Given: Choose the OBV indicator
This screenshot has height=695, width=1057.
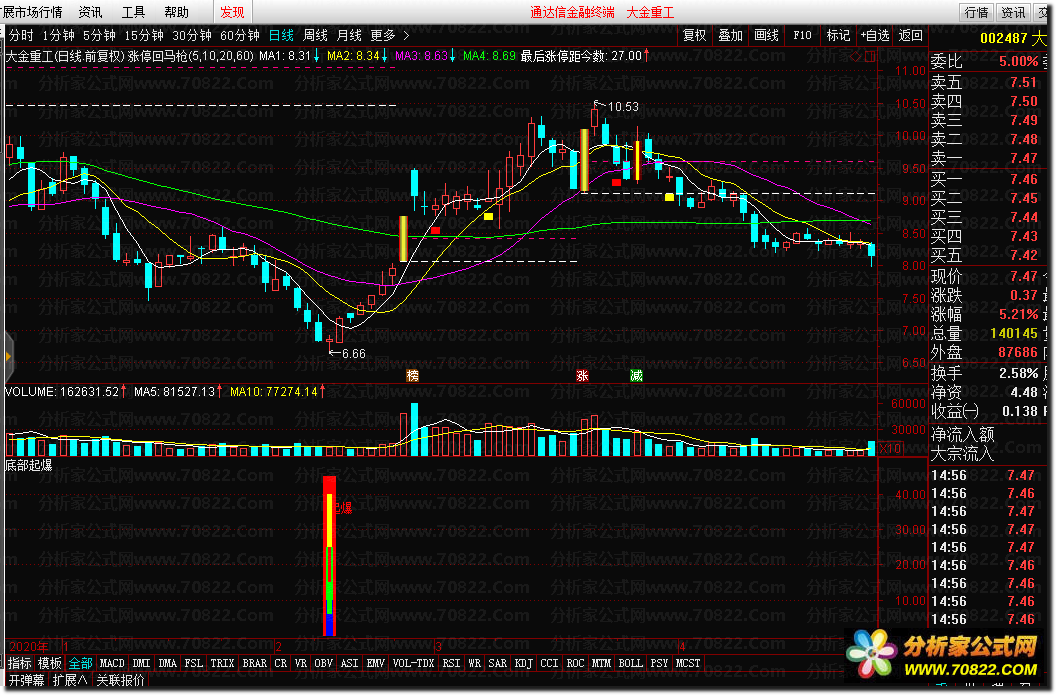Looking at the screenshot, I should coord(324,663).
